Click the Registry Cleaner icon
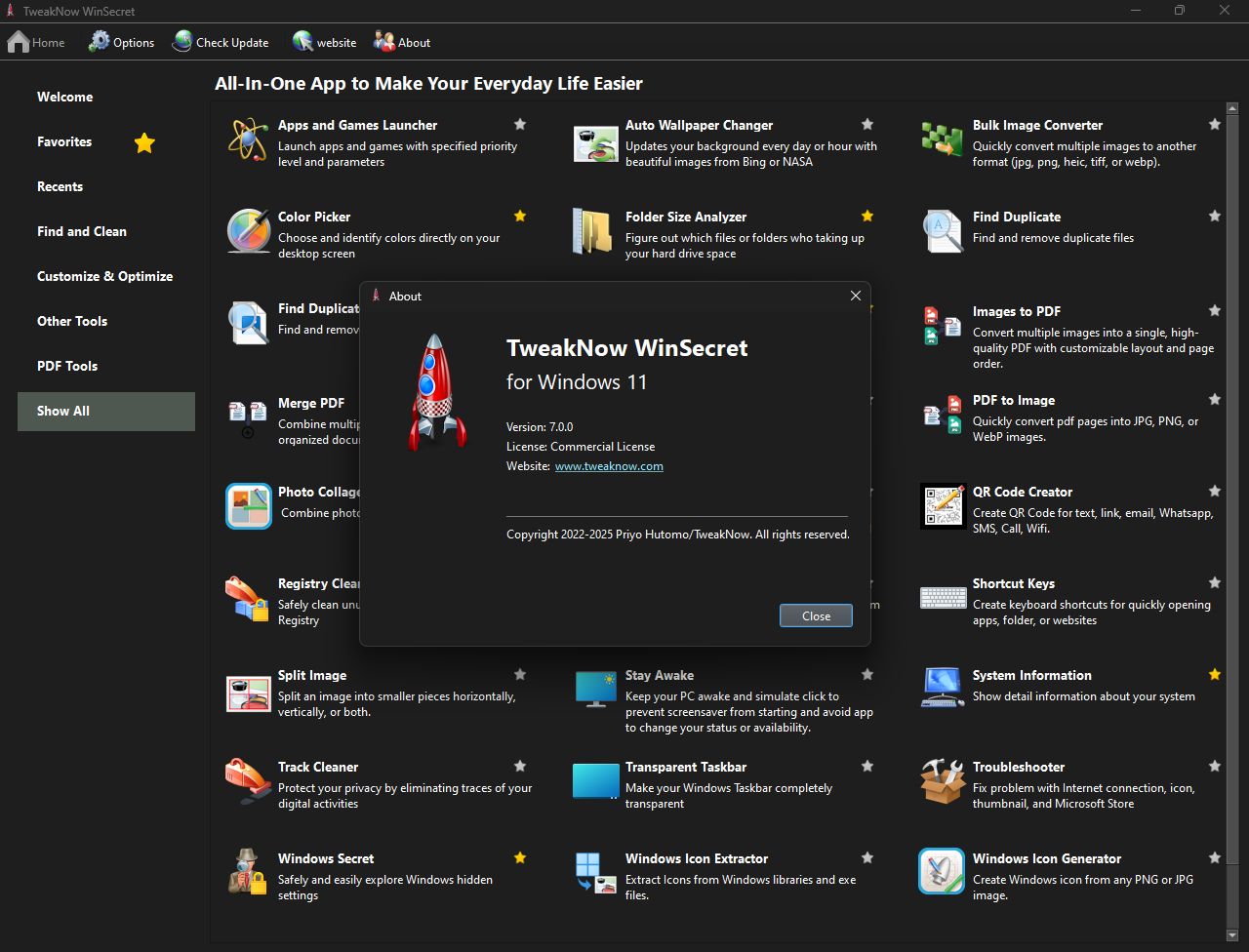This screenshot has width=1249, height=952. point(247,598)
